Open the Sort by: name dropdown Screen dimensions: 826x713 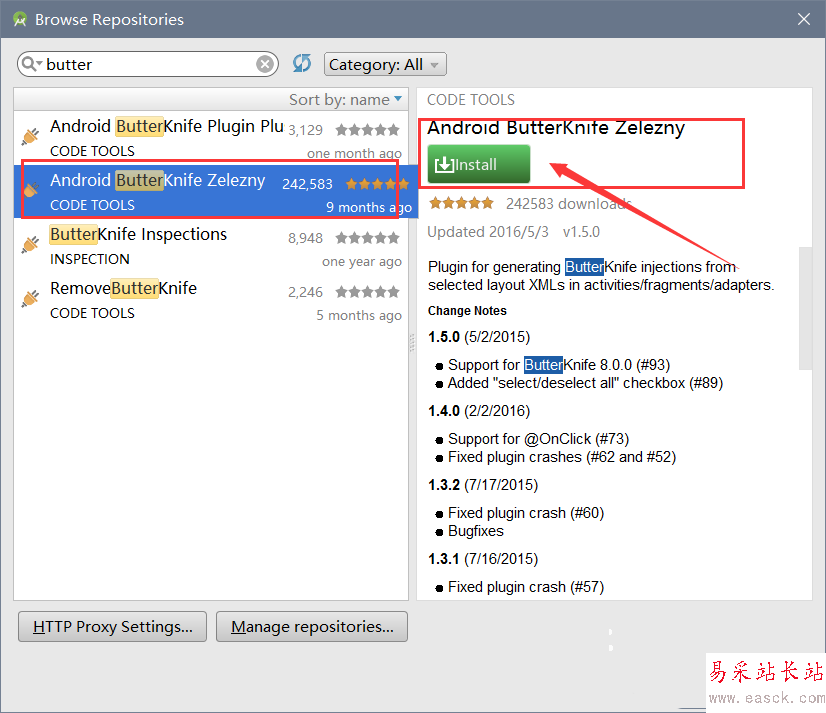tap(345, 99)
